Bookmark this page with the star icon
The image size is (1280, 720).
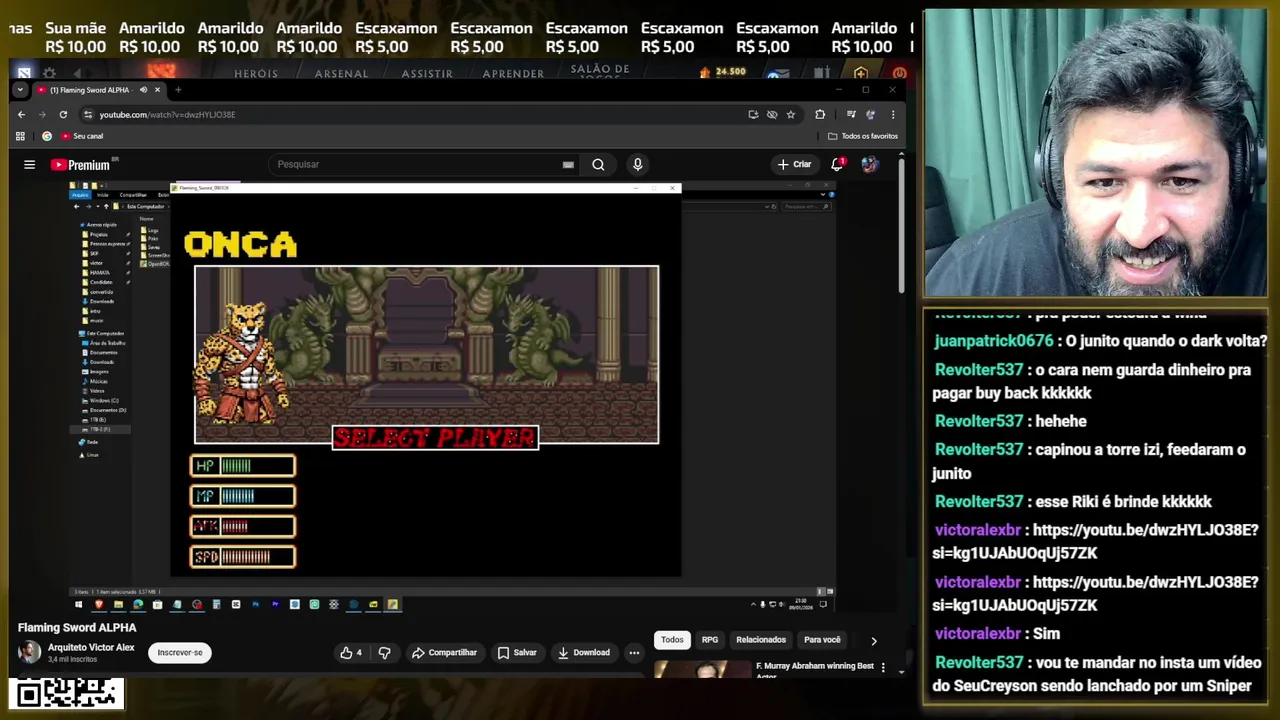pos(791,115)
